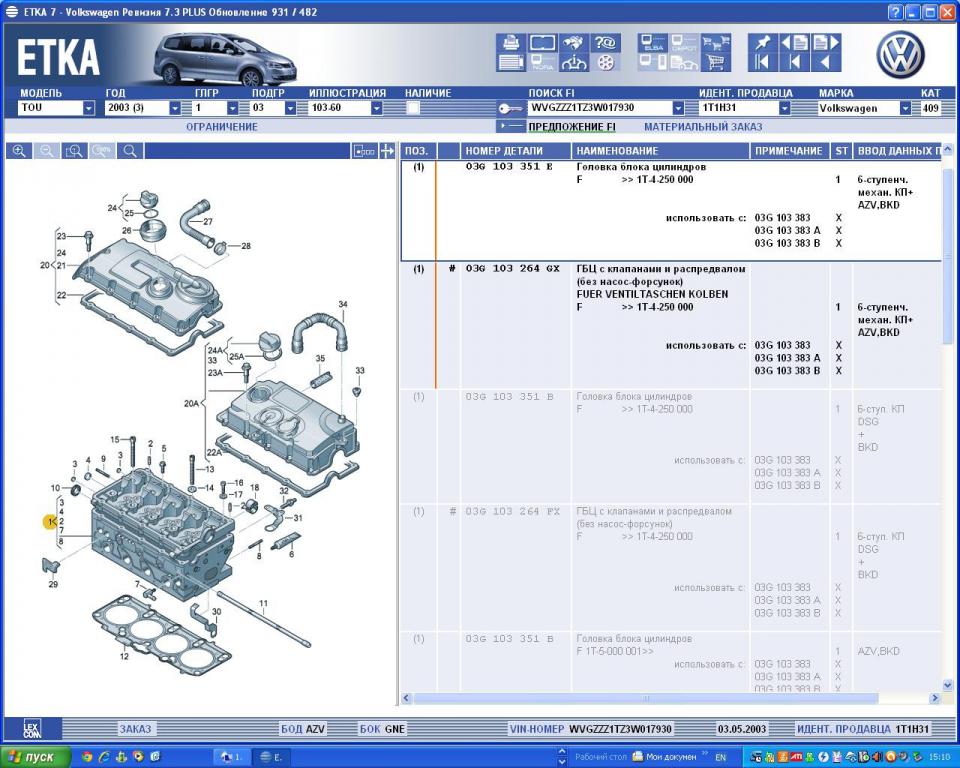Screen dimensions: 960x768
Task: Click the plain magnifier icon
Action: pos(130,151)
